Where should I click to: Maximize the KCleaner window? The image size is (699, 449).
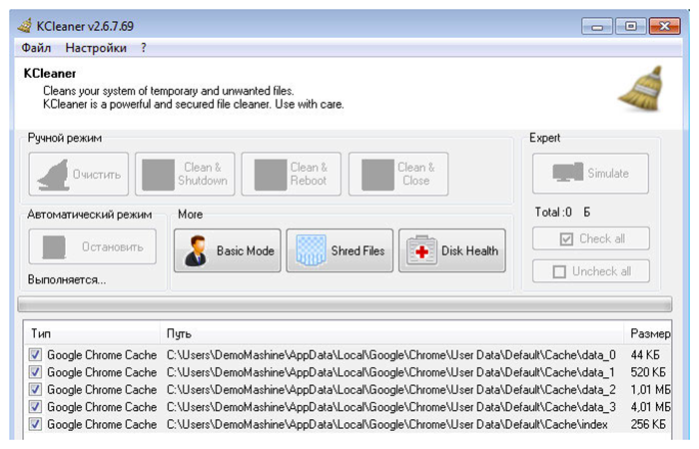coord(630,26)
